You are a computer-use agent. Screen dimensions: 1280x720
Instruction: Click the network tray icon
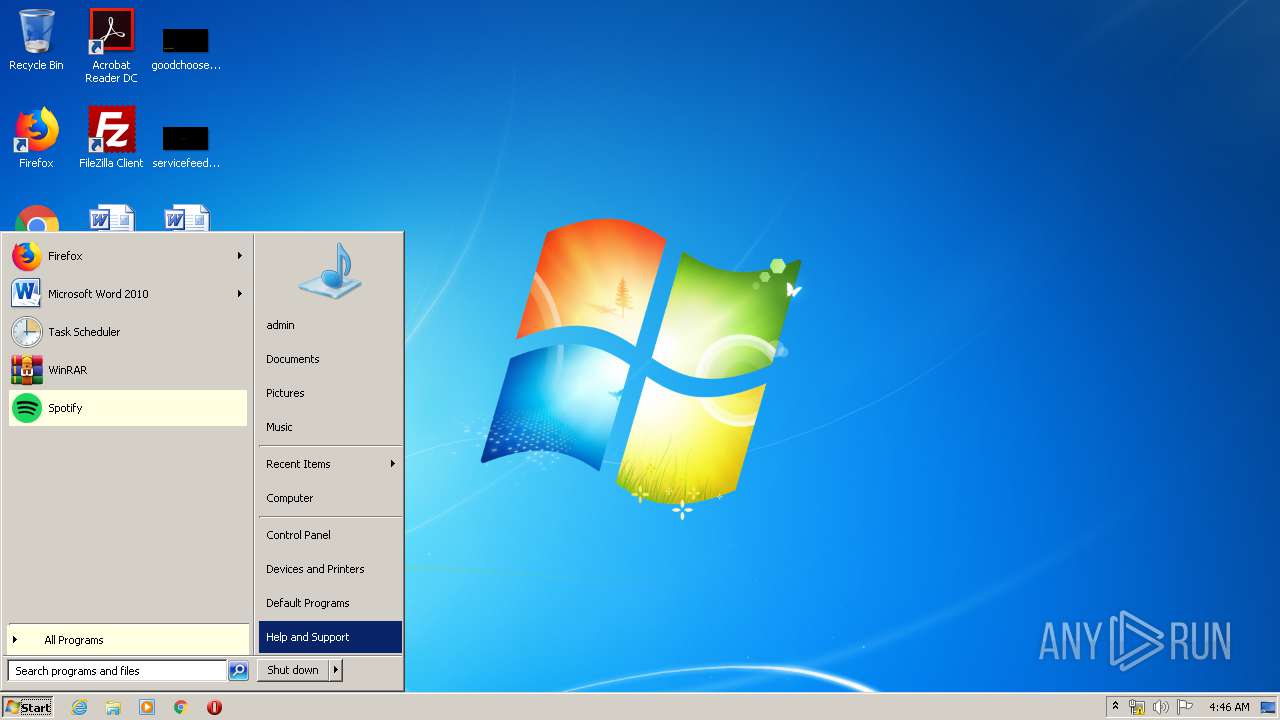(1137, 707)
